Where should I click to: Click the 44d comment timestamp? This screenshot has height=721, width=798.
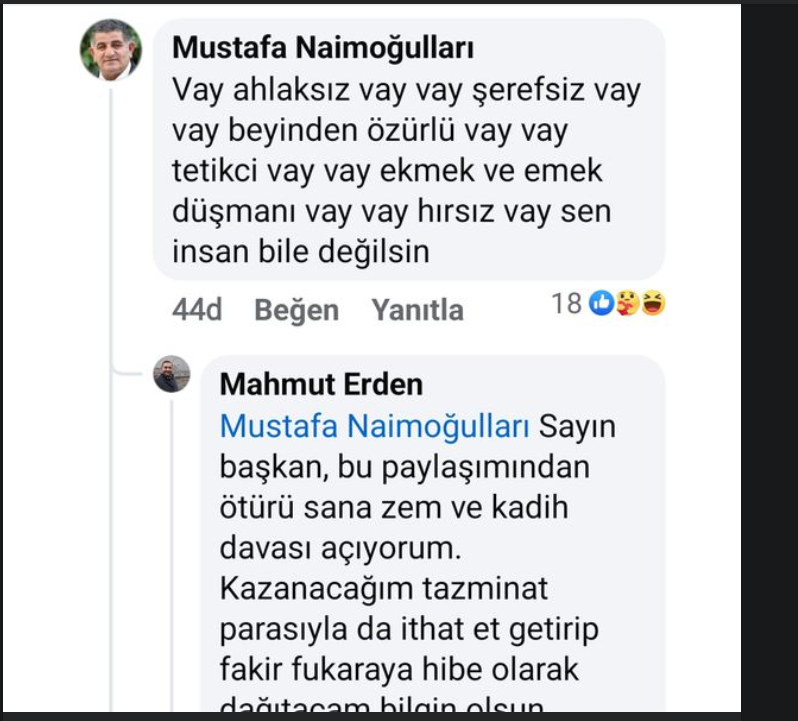click(x=196, y=310)
